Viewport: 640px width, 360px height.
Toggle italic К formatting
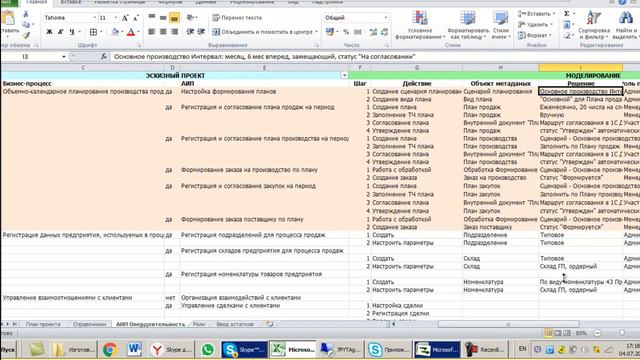point(60,31)
